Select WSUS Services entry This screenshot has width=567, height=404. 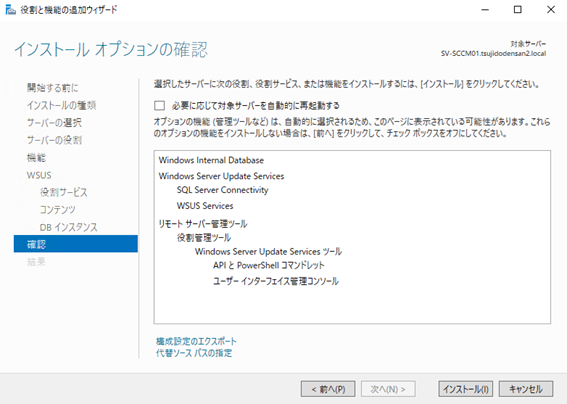click(205, 206)
